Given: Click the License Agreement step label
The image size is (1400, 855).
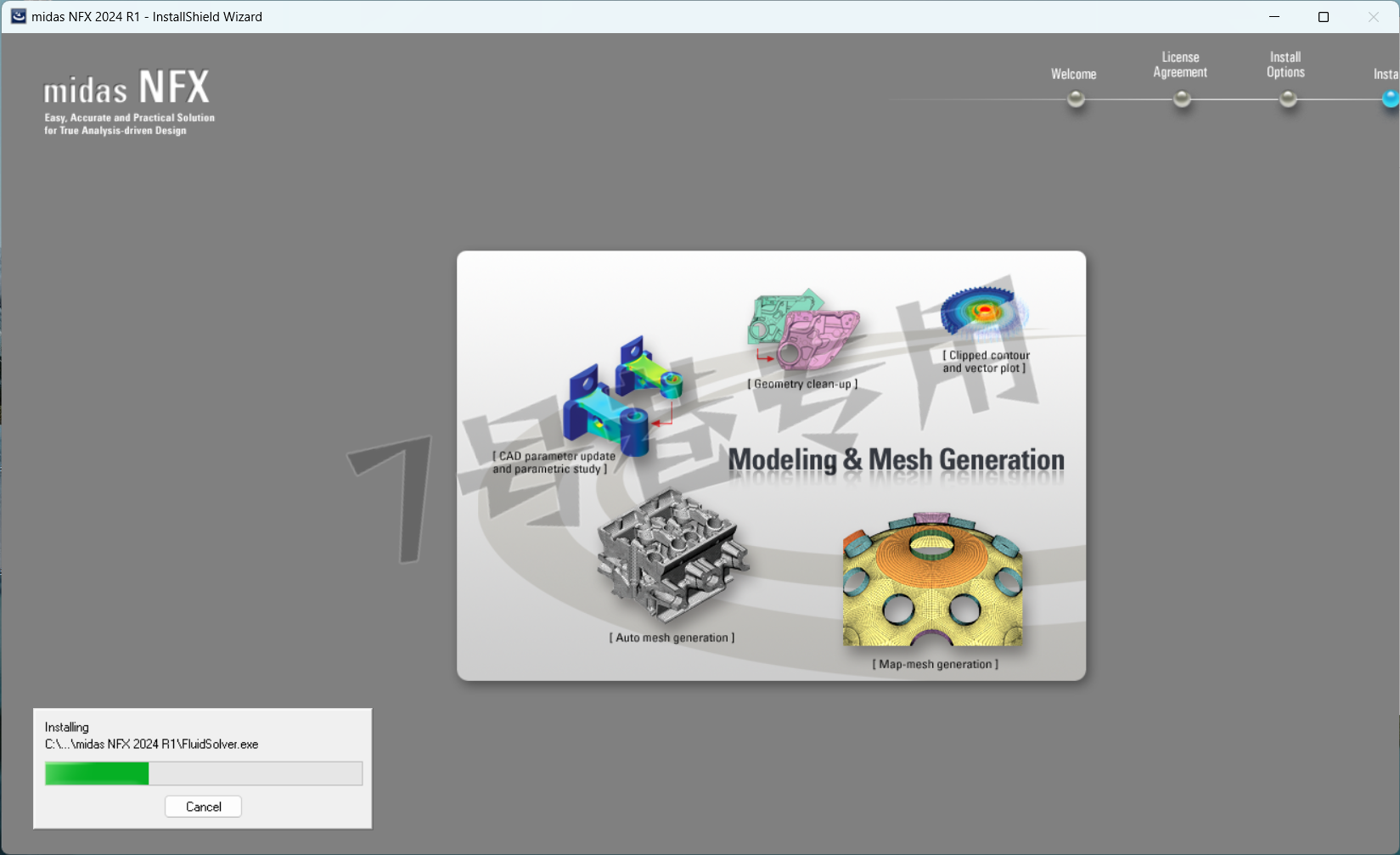Looking at the screenshot, I should (1180, 65).
